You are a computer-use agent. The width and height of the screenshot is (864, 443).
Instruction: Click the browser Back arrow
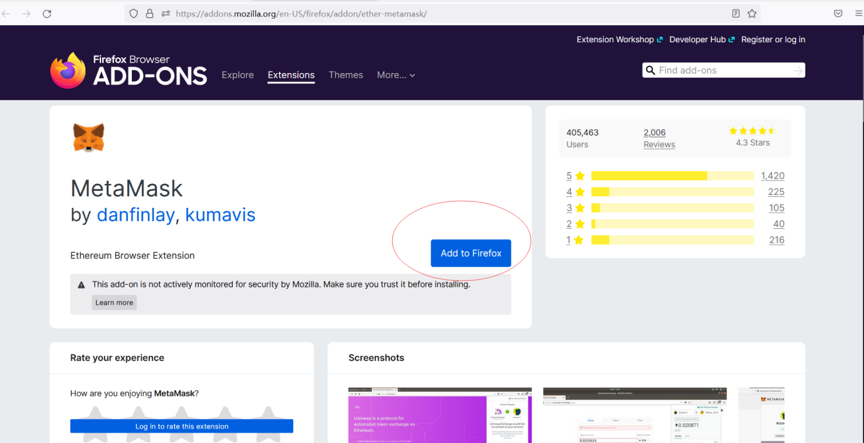tap(6, 14)
